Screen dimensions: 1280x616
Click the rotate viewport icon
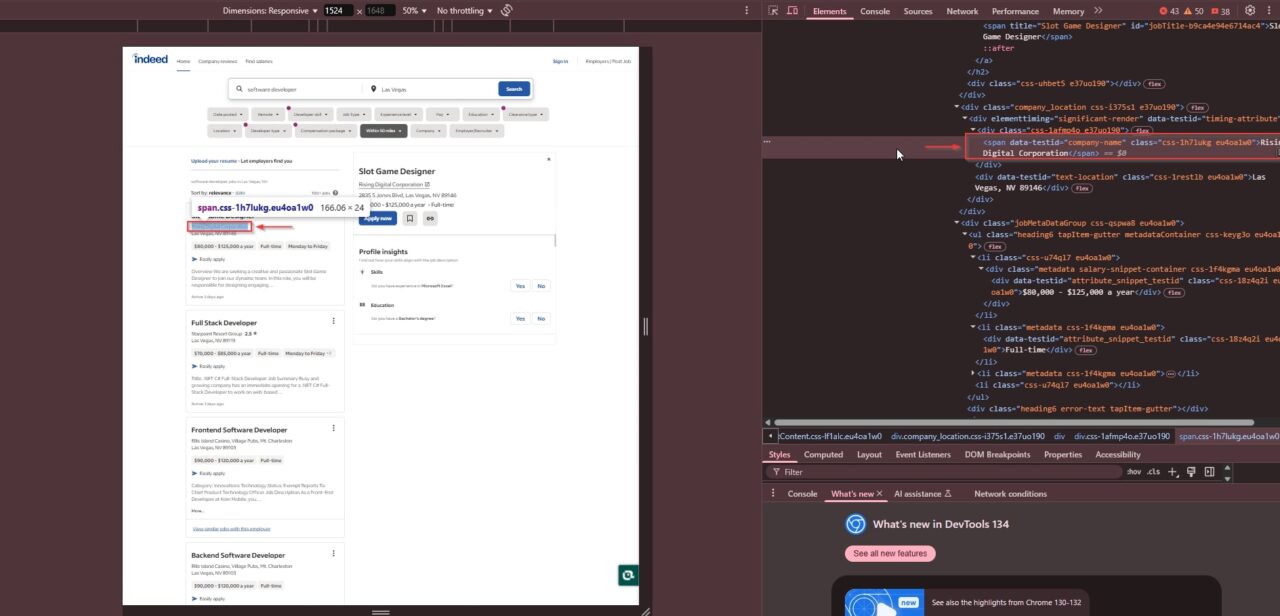pos(507,10)
